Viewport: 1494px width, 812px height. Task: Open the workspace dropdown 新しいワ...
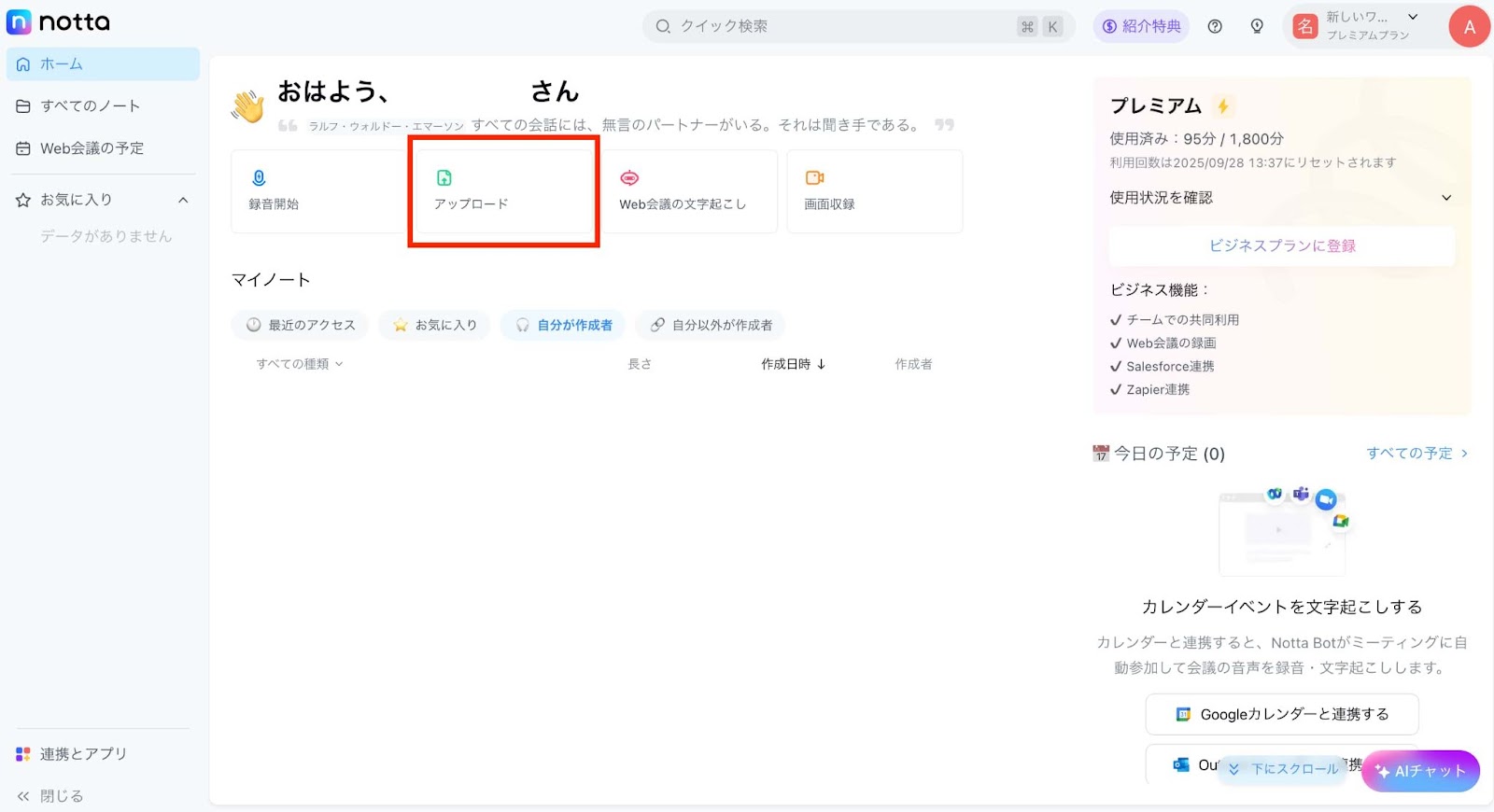[x=1413, y=17]
